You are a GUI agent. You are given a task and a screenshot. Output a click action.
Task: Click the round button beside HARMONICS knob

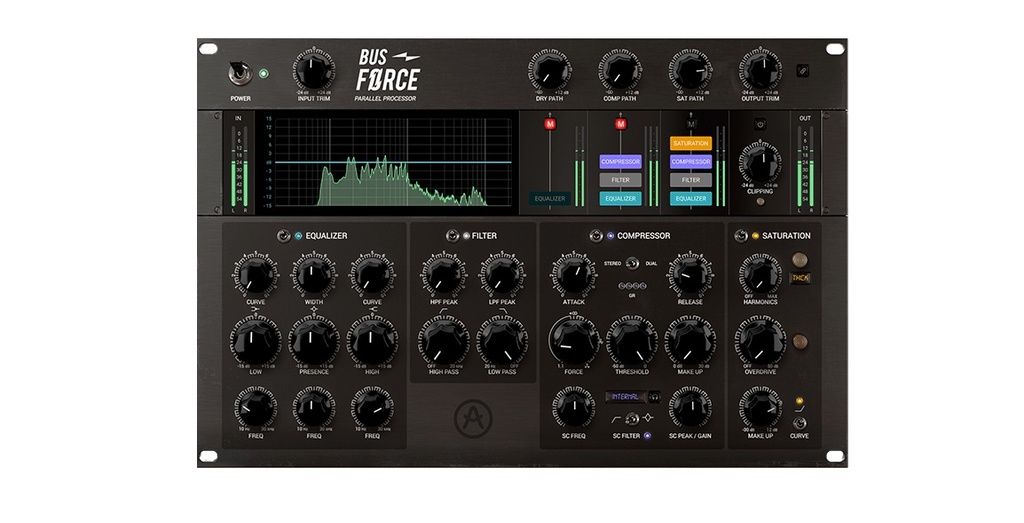(799, 260)
